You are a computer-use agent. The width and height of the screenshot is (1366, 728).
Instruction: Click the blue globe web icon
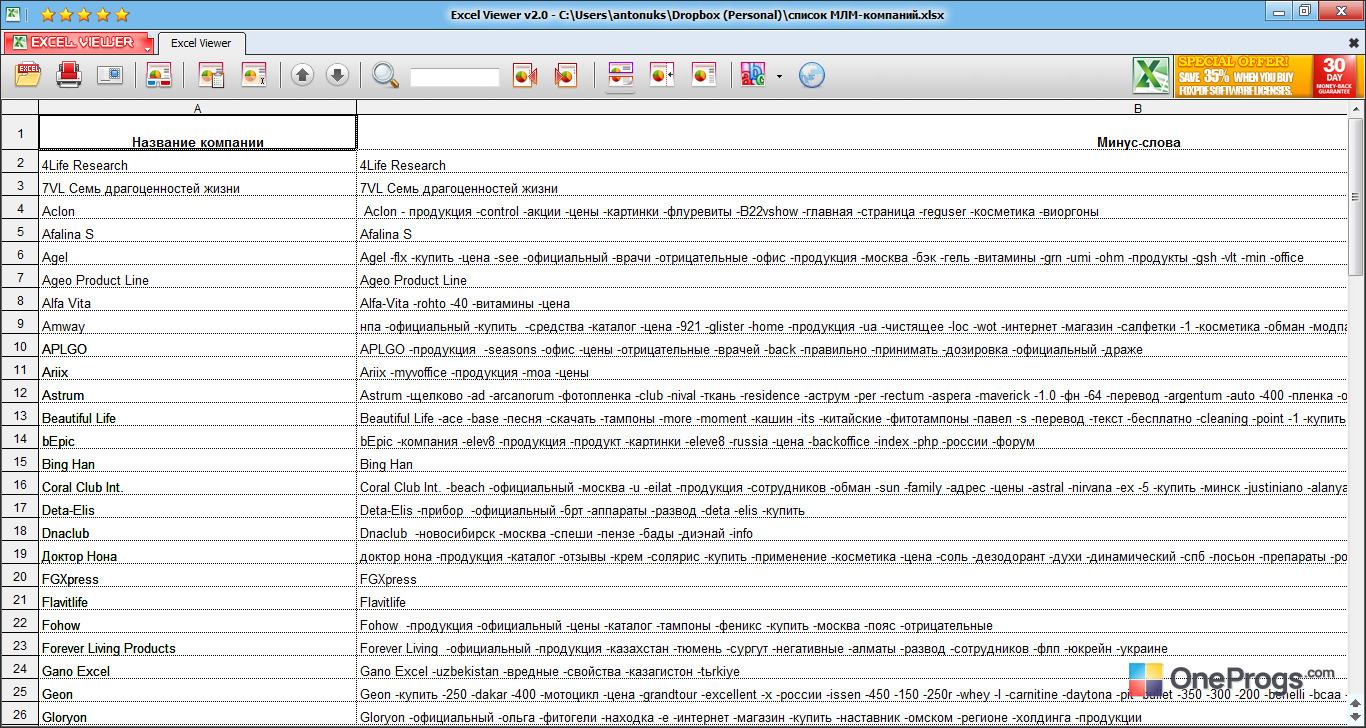[x=812, y=75]
